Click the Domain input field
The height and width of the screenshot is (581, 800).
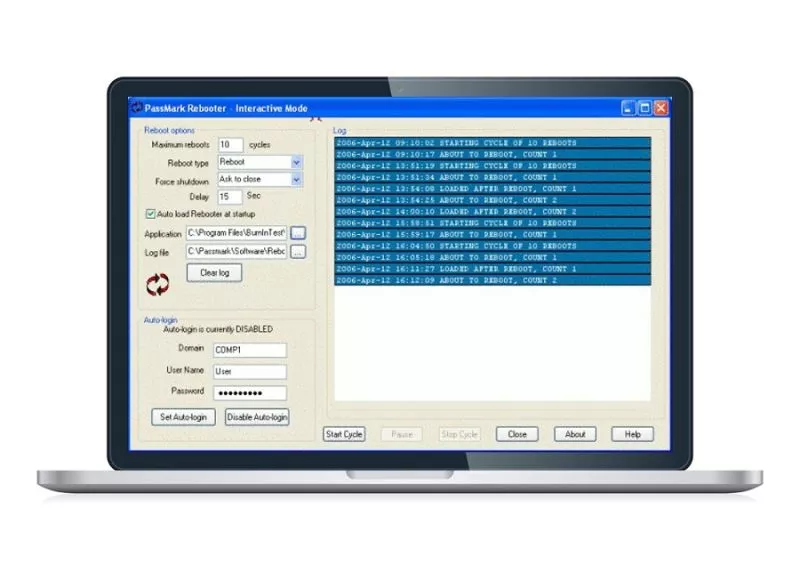[x=250, y=350]
